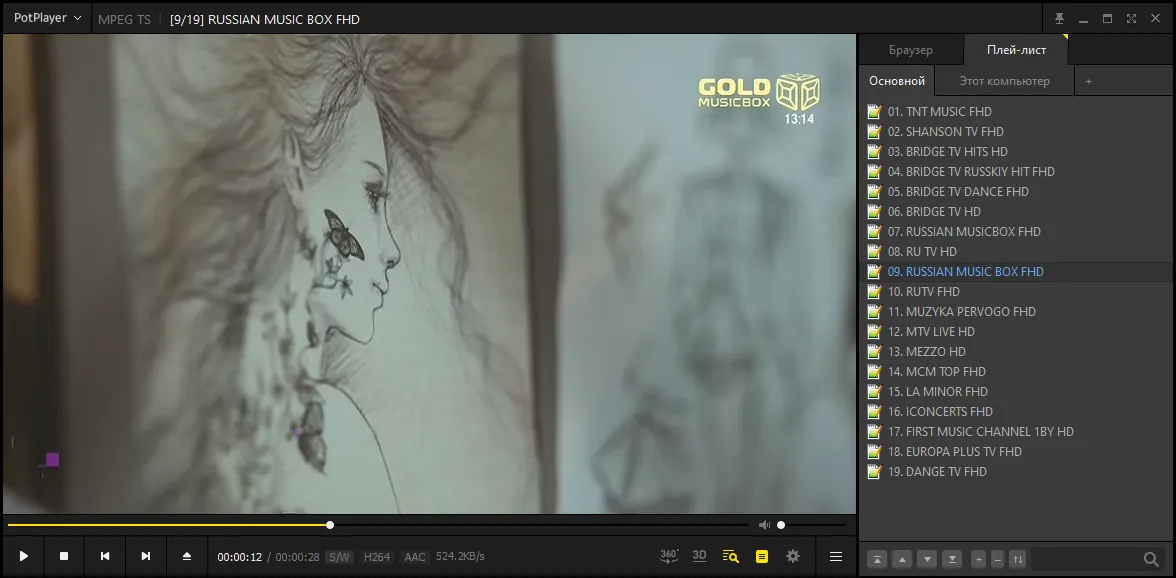Start playback with the play button
1176x578 pixels.
coord(23,556)
